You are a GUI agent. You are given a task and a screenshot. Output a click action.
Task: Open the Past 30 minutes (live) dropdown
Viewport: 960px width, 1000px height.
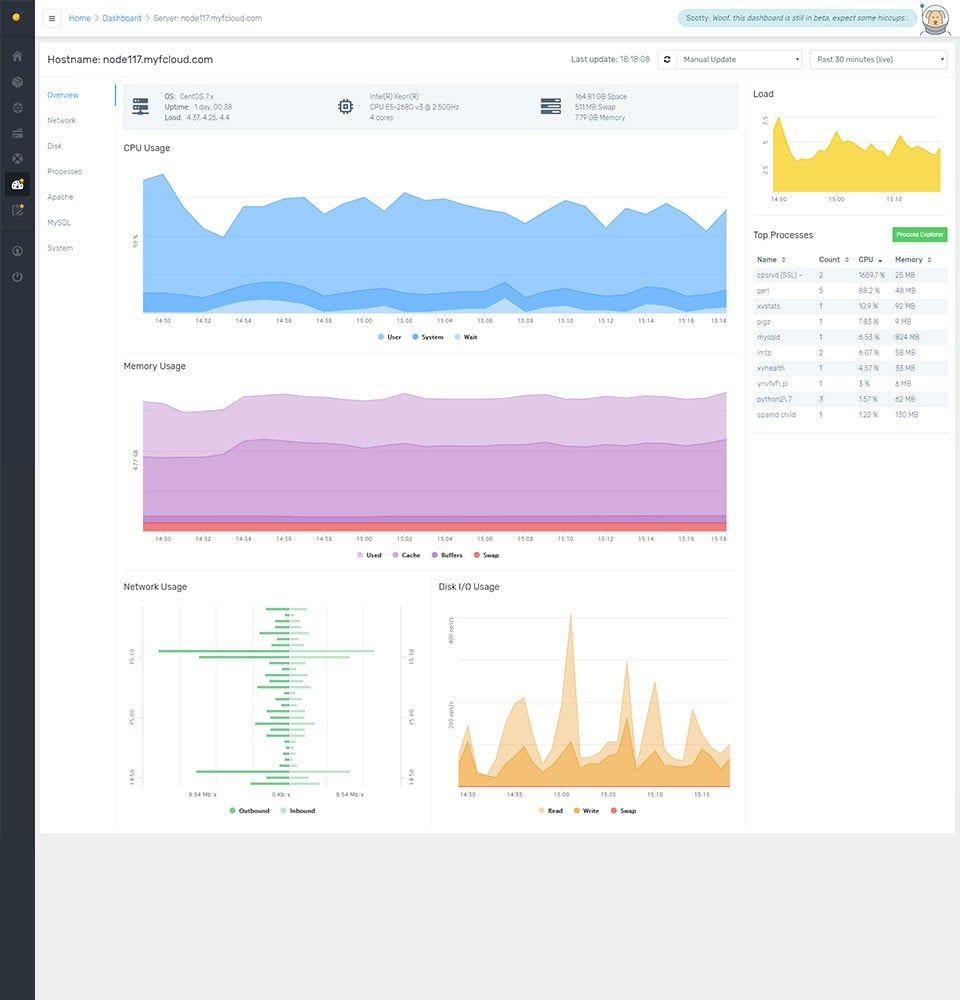tap(877, 60)
